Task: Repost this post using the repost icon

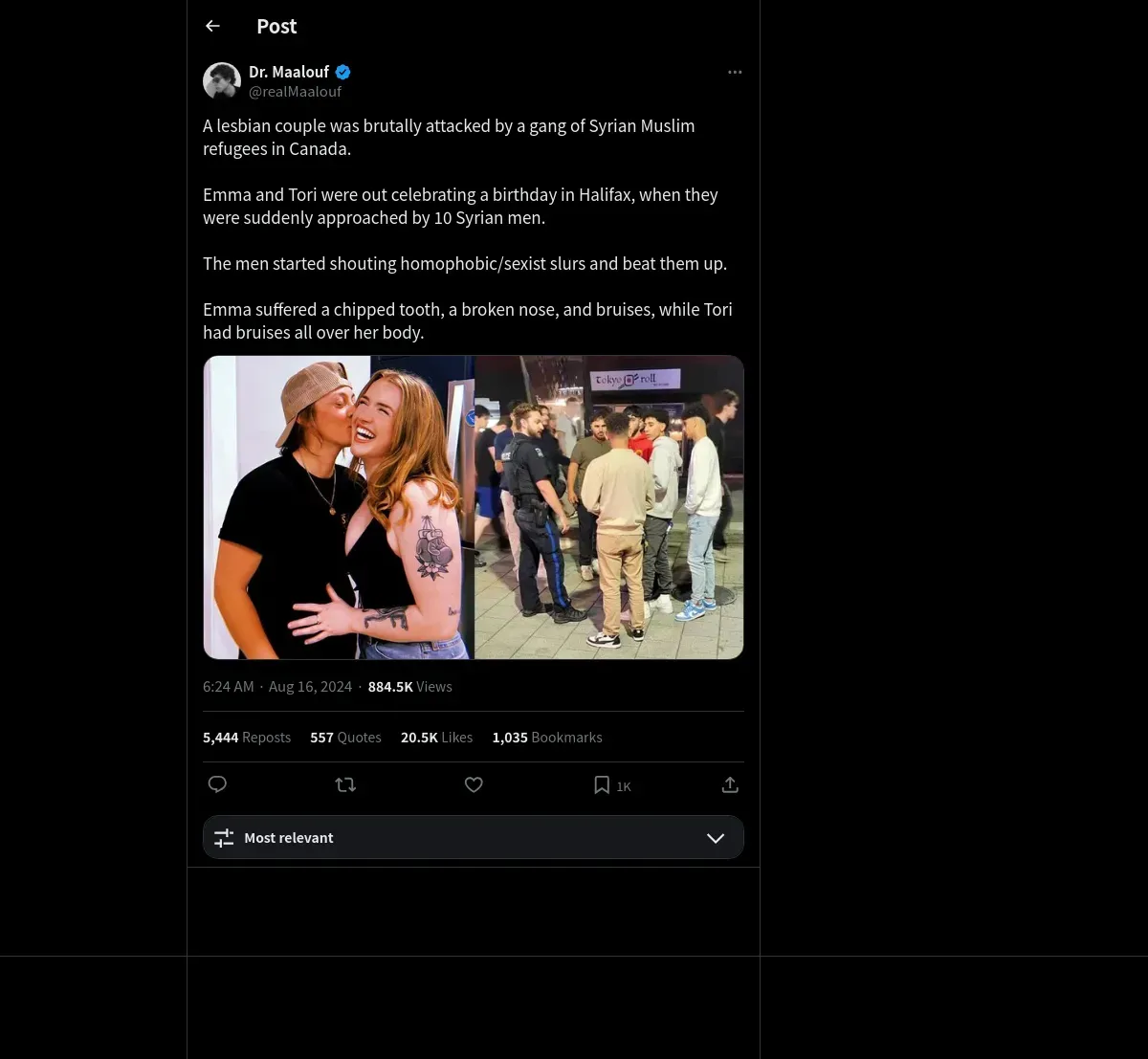Action: [345, 784]
